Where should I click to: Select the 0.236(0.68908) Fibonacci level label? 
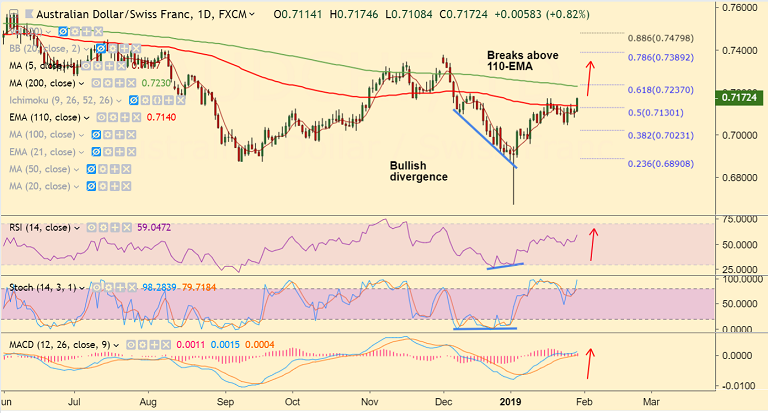click(661, 164)
